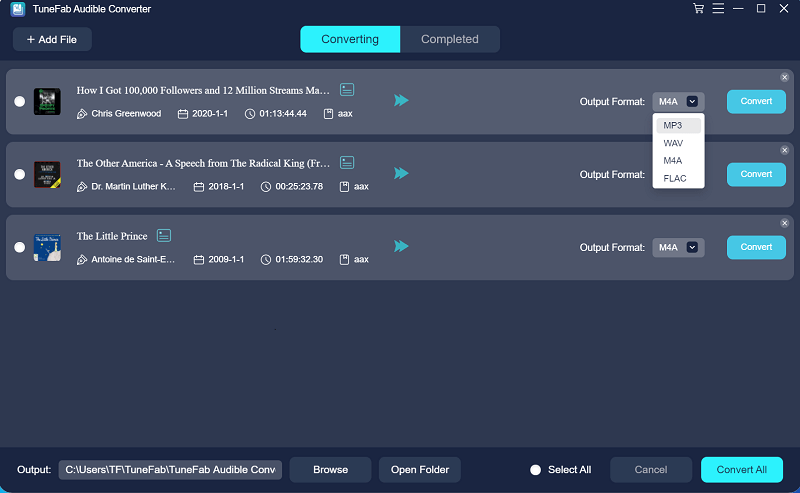The height and width of the screenshot is (493, 800).
Task: Click the ID3 tag editor icon for The Little Prince
Action: click(x=164, y=236)
